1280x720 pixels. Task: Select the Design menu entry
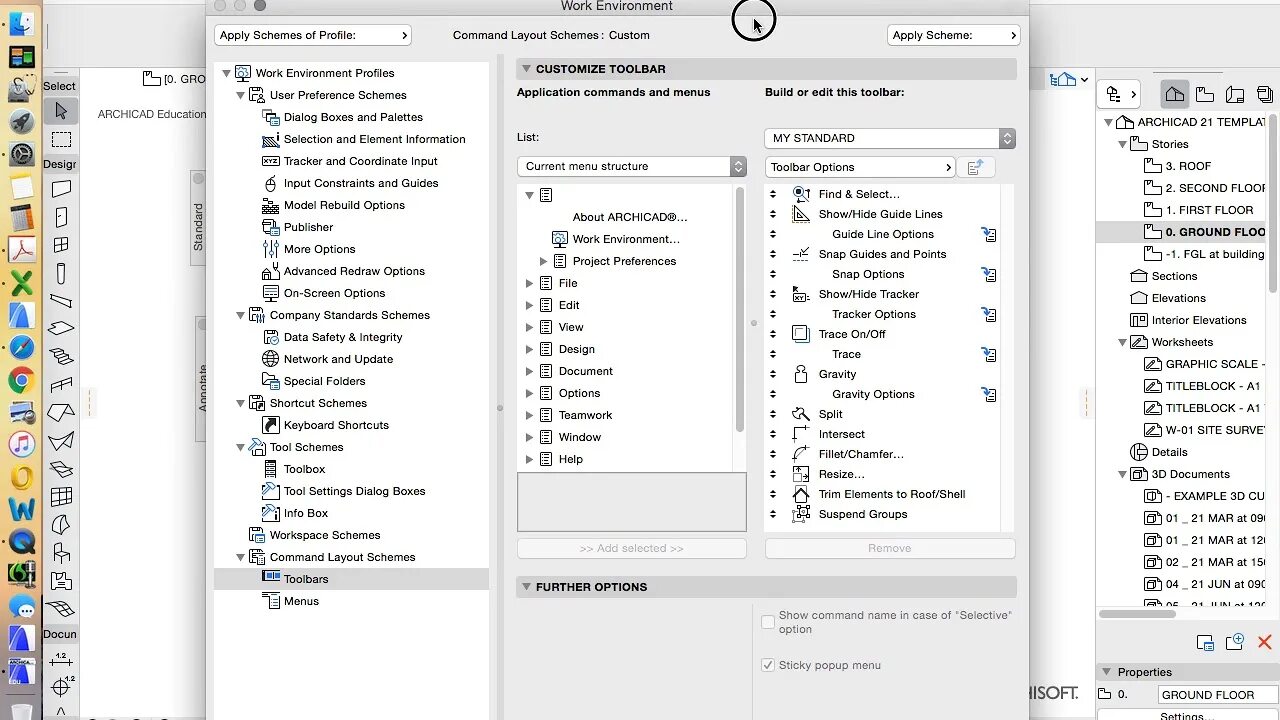click(x=577, y=349)
